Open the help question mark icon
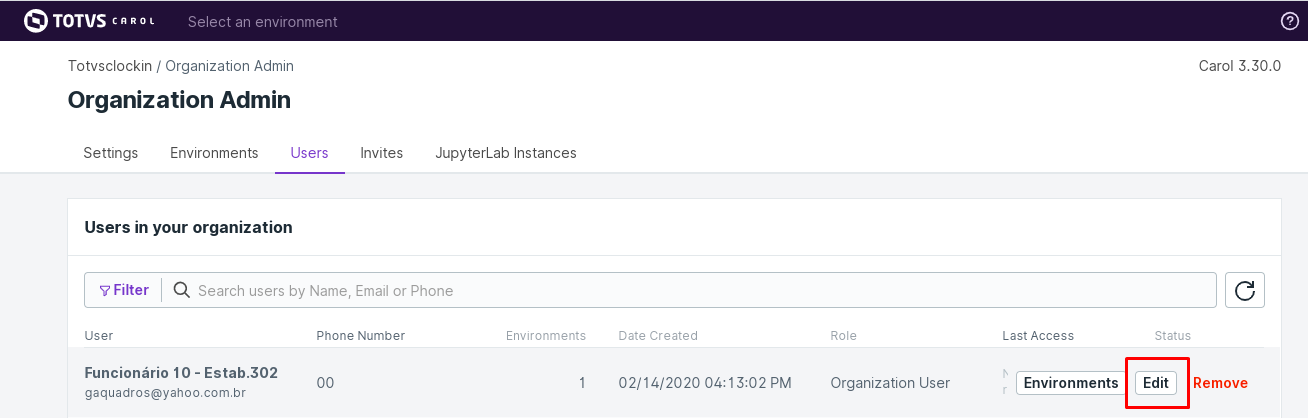Image resolution: width=1308 pixels, height=418 pixels. pyautogui.click(x=1289, y=21)
